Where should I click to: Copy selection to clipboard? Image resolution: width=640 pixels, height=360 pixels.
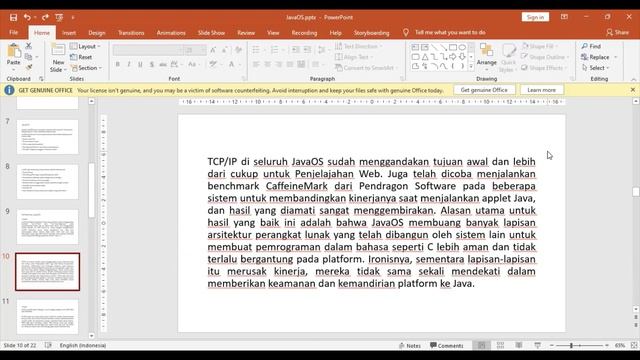coord(28,57)
